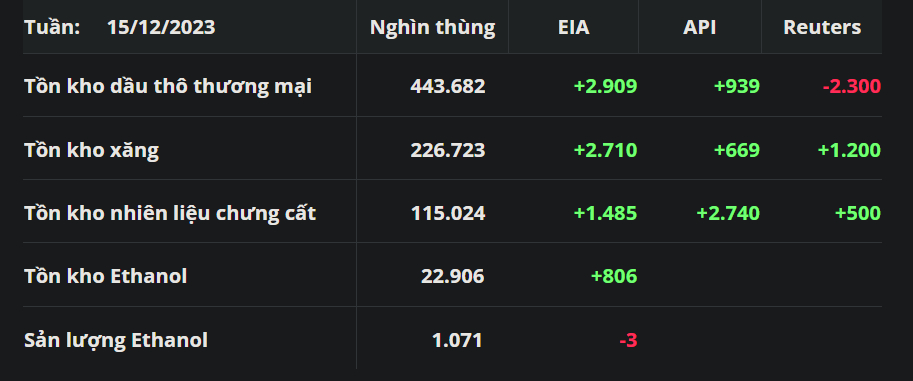Click the EIA crude change +2.909
This screenshot has height=381, width=913.
click(606, 86)
